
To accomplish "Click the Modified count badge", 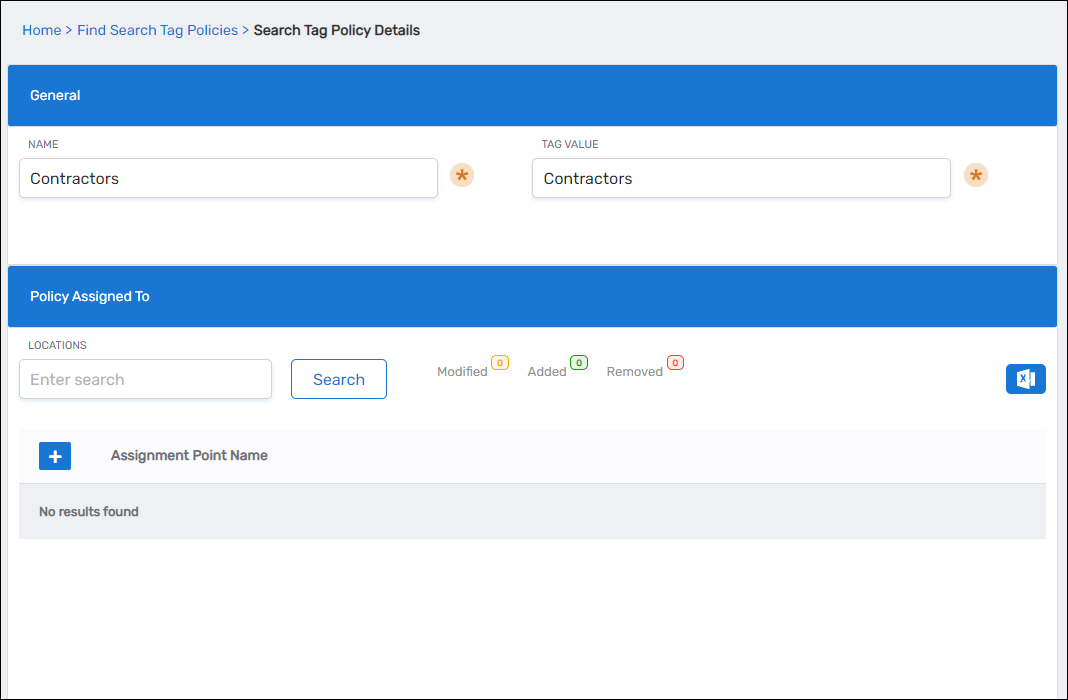I will (x=500, y=363).
